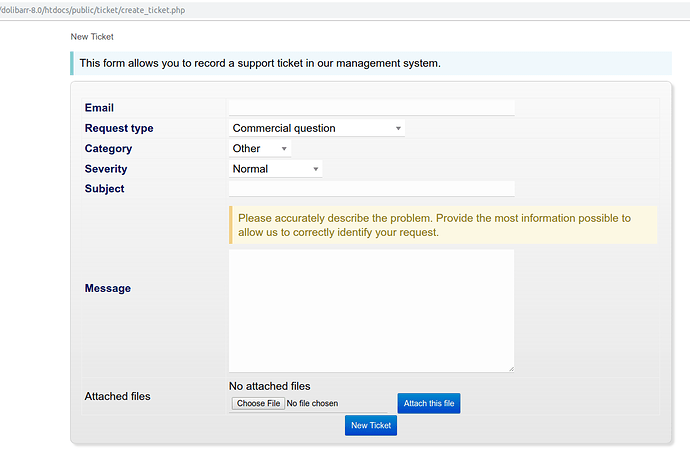Click the blue support ticket info banner
Viewport: 690px width, 468px height.
pyautogui.click(x=371, y=63)
